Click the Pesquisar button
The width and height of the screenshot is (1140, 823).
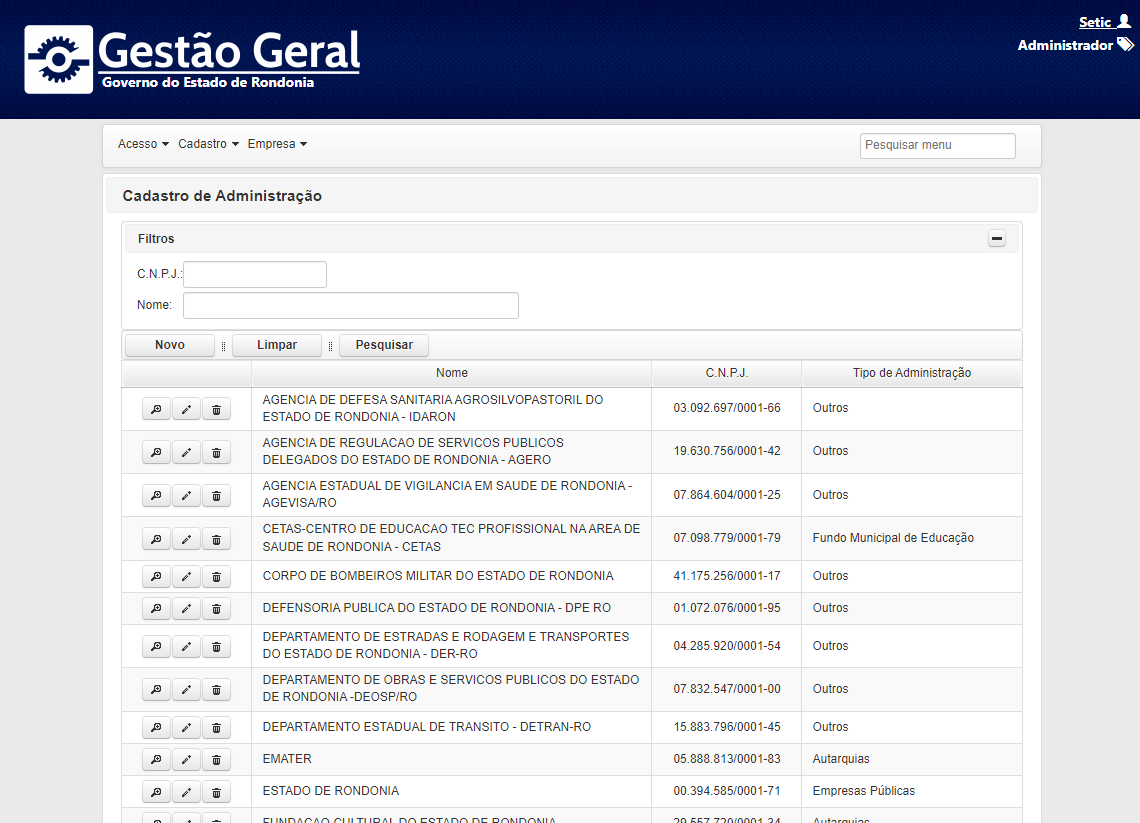(x=384, y=345)
